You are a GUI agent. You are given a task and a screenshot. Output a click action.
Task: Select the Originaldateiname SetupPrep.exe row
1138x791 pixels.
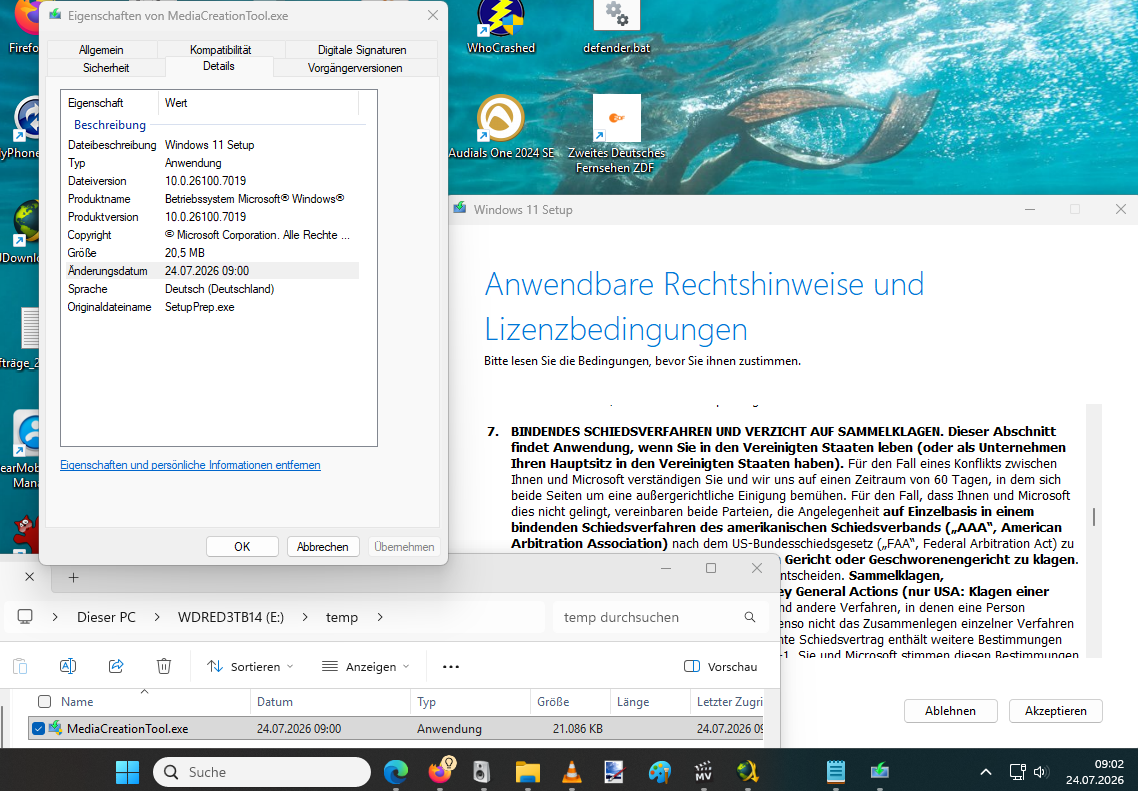coord(211,307)
